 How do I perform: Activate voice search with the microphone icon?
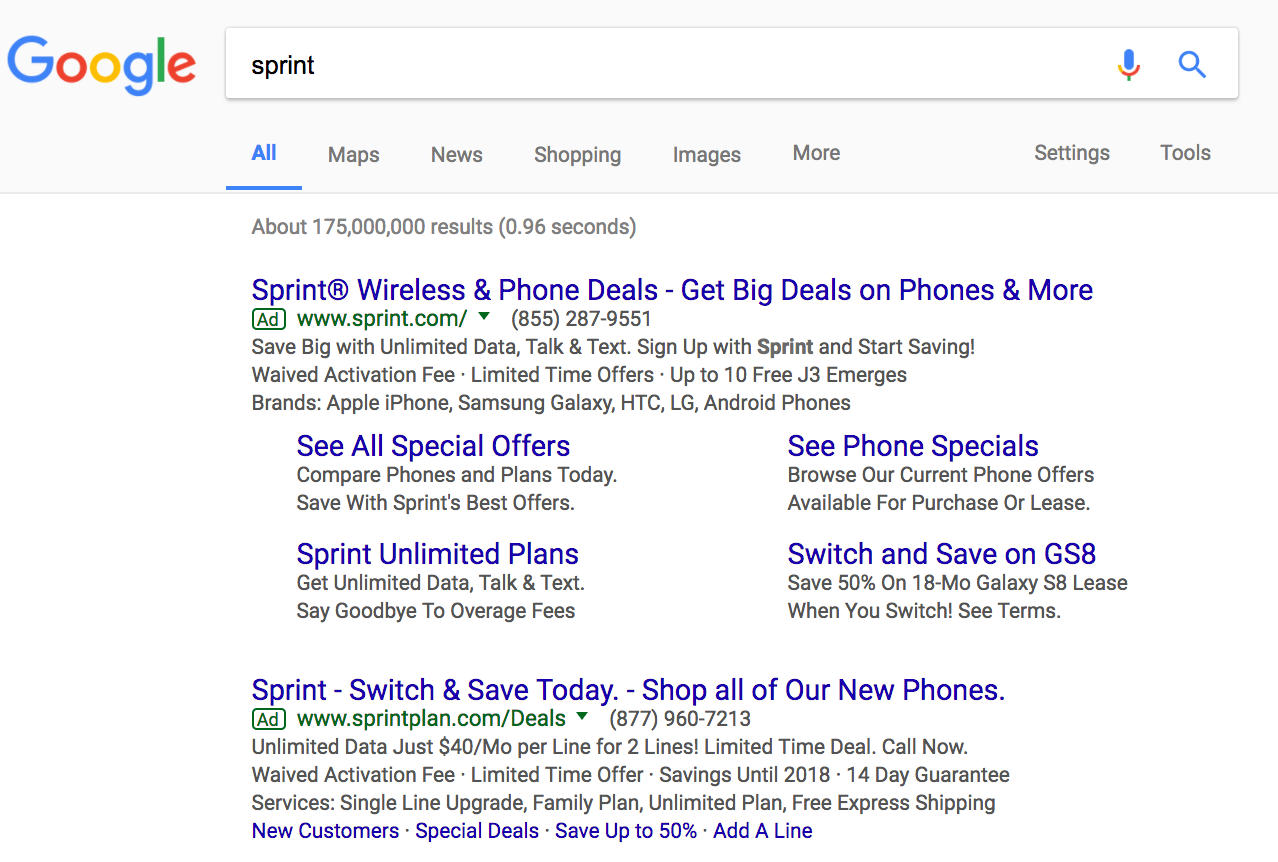[1129, 64]
